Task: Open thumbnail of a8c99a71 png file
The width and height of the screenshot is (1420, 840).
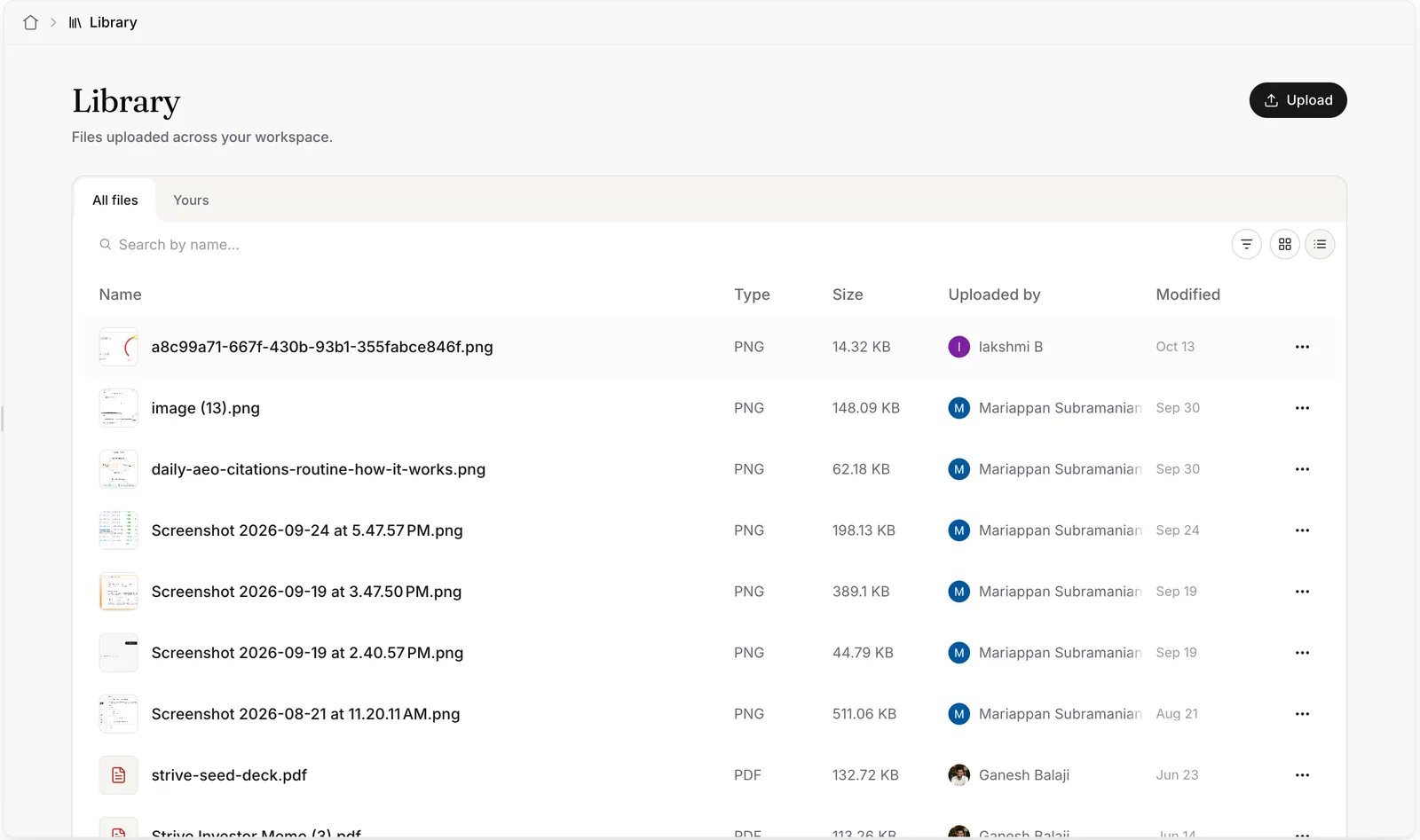Action: (x=118, y=347)
